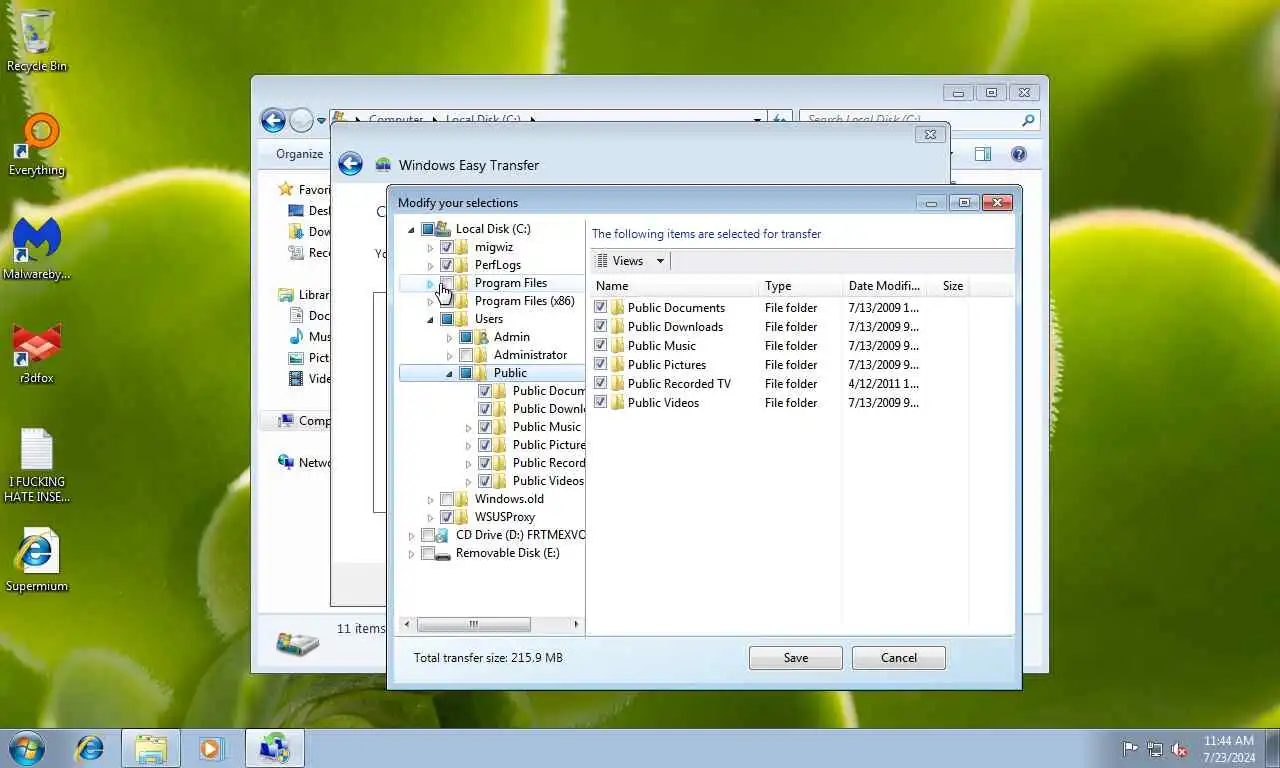Click the Windows Start orb
1280x768 pixels.
pyautogui.click(x=27, y=748)
